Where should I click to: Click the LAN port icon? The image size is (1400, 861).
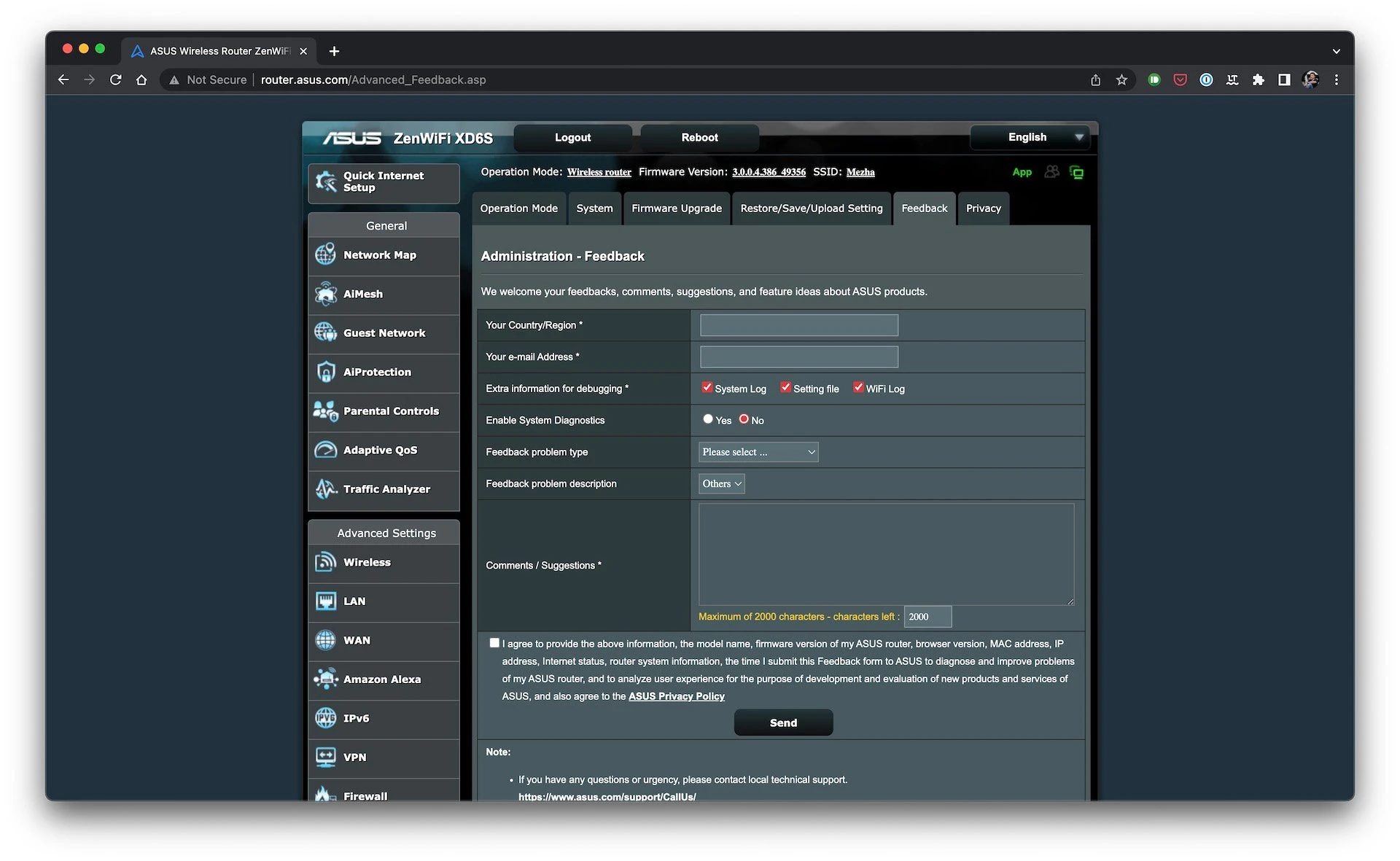point(325,601)
